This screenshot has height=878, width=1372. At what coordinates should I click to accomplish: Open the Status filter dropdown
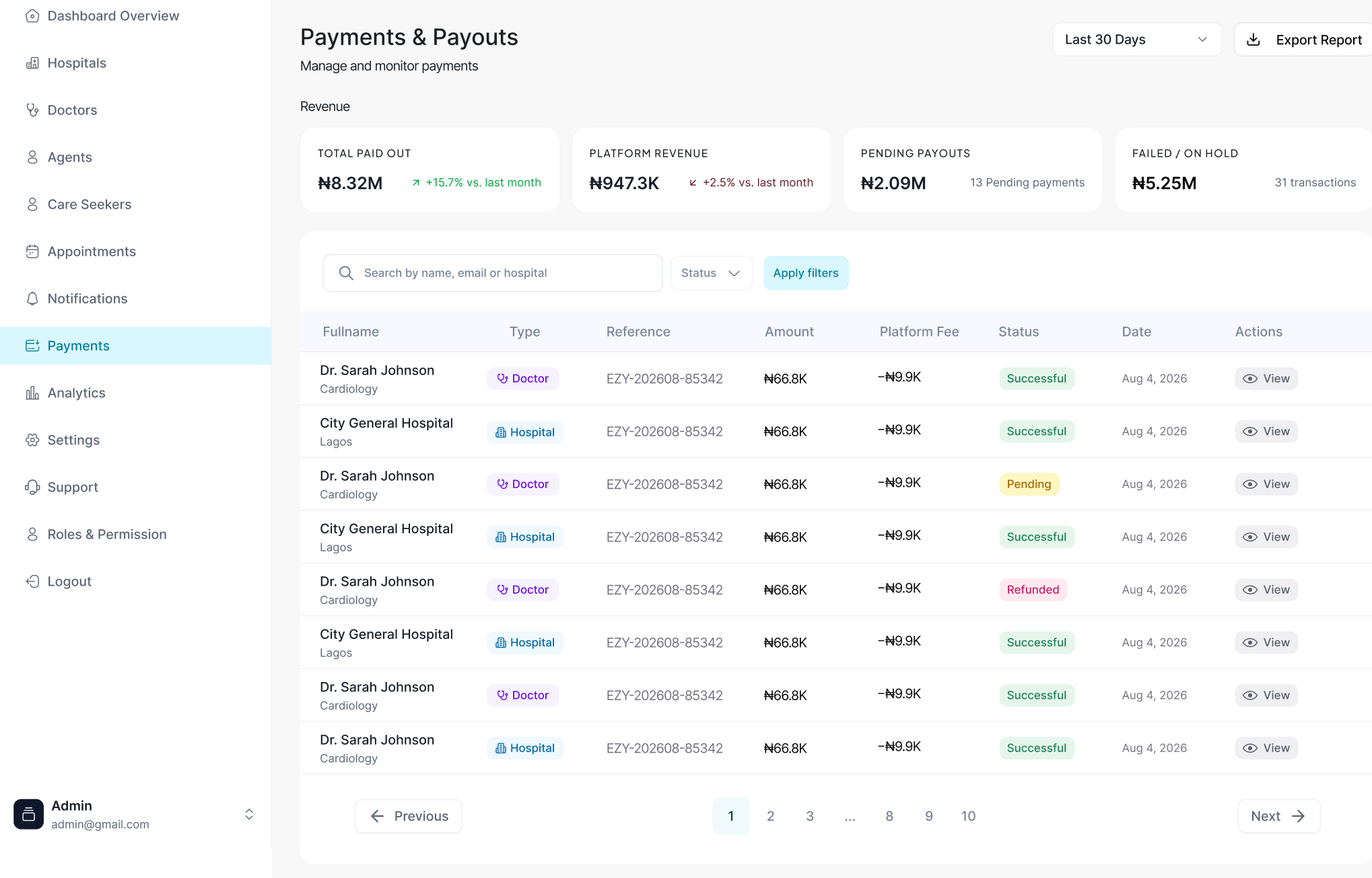(712, 273)
